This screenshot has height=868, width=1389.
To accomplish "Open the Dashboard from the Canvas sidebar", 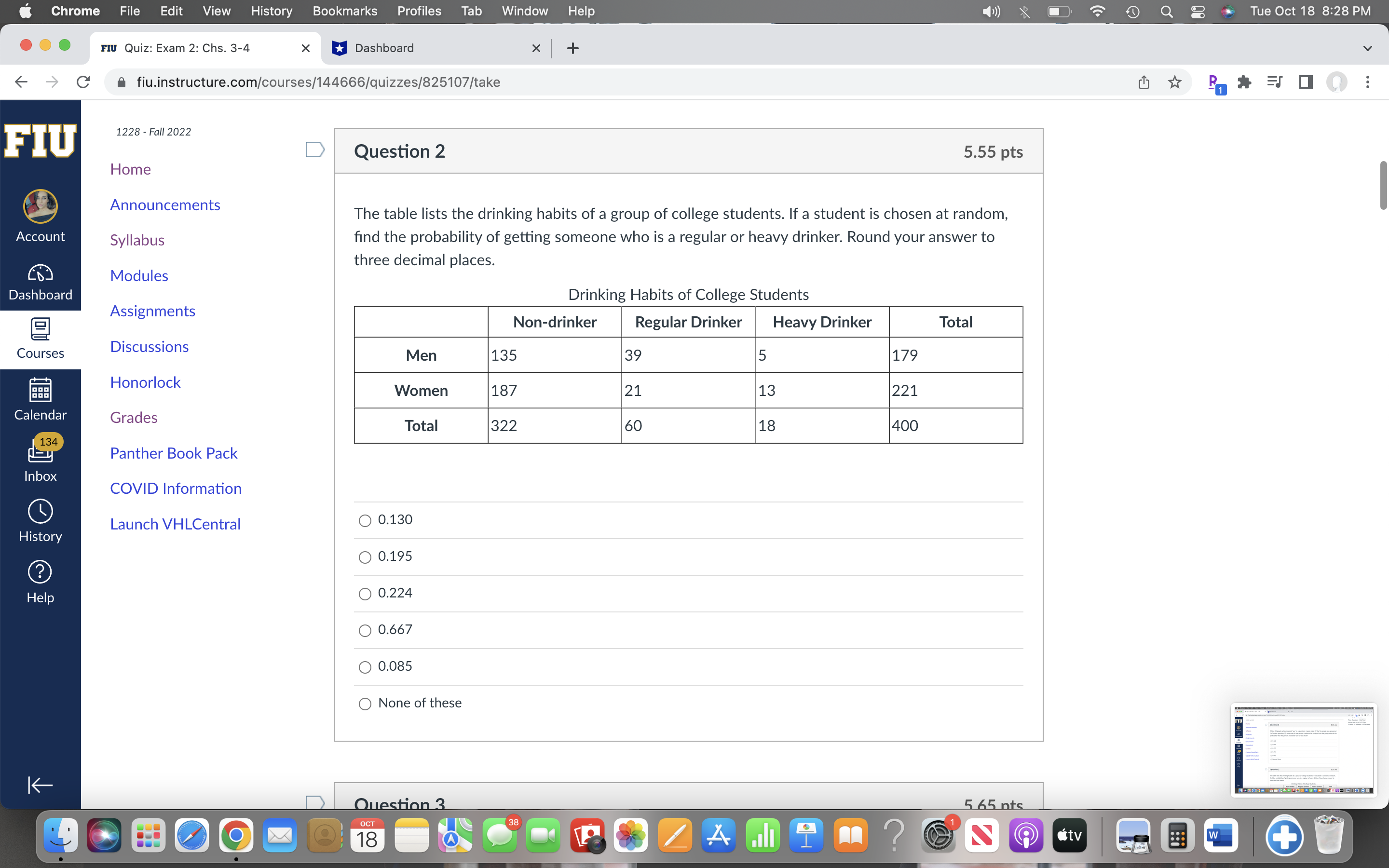I will tap(40, 281).
